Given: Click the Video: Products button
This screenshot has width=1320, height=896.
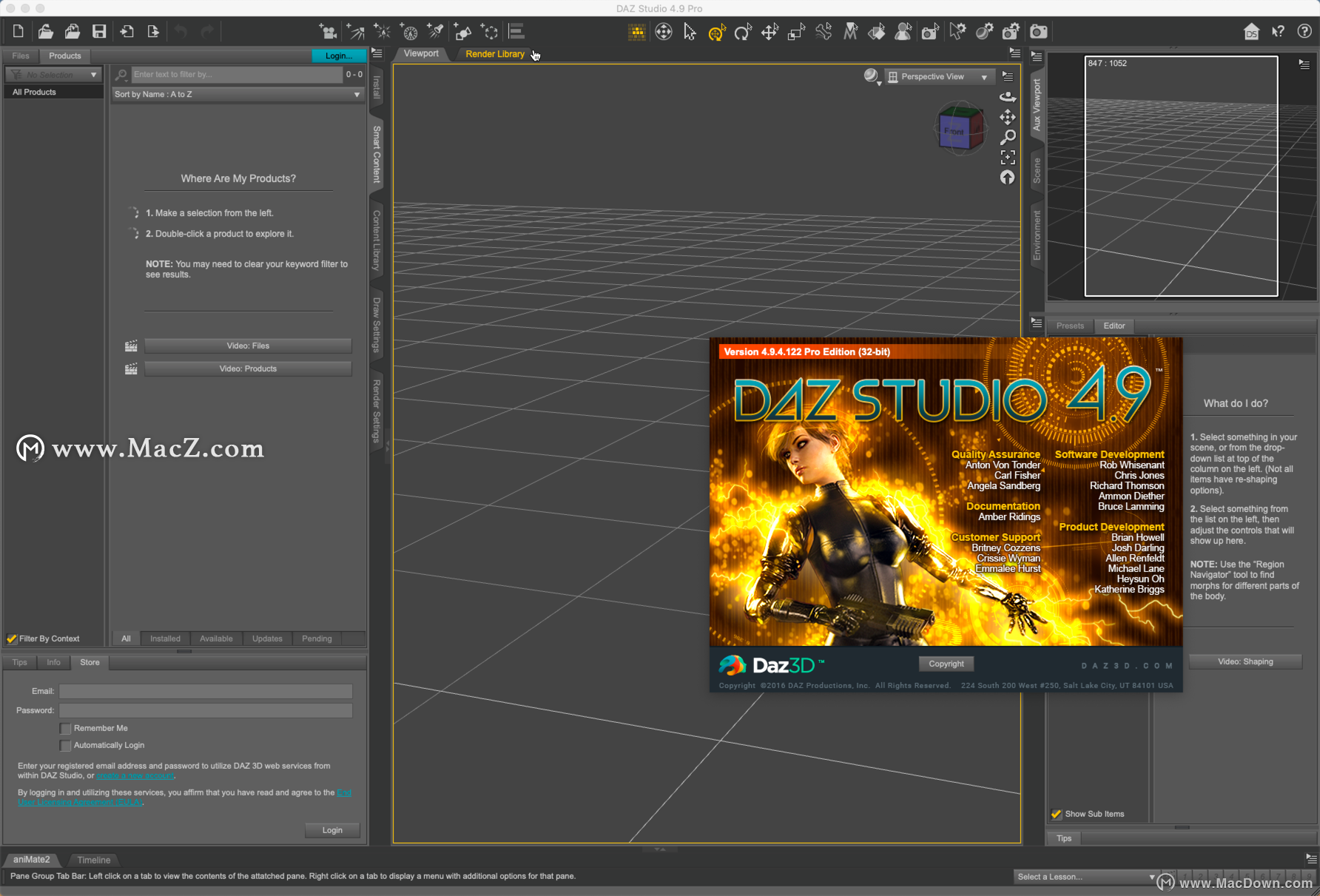Looking at the screenshot, I should pos(248,368).
